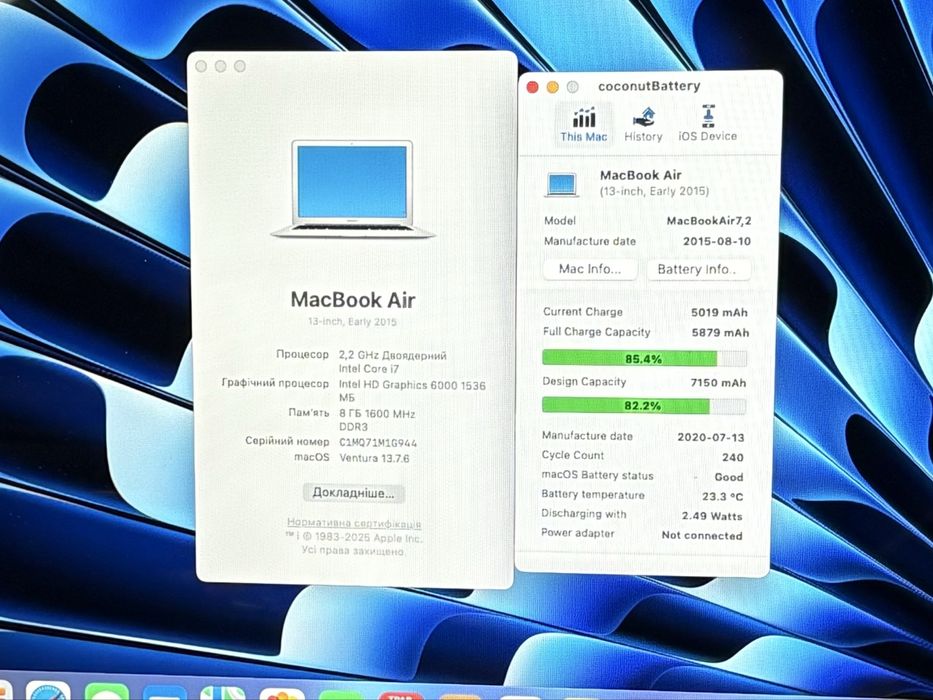This screenshot has width=933, height=700.
Task: Click the 82.2% capacity progress bar
Action: pos(643,406)
